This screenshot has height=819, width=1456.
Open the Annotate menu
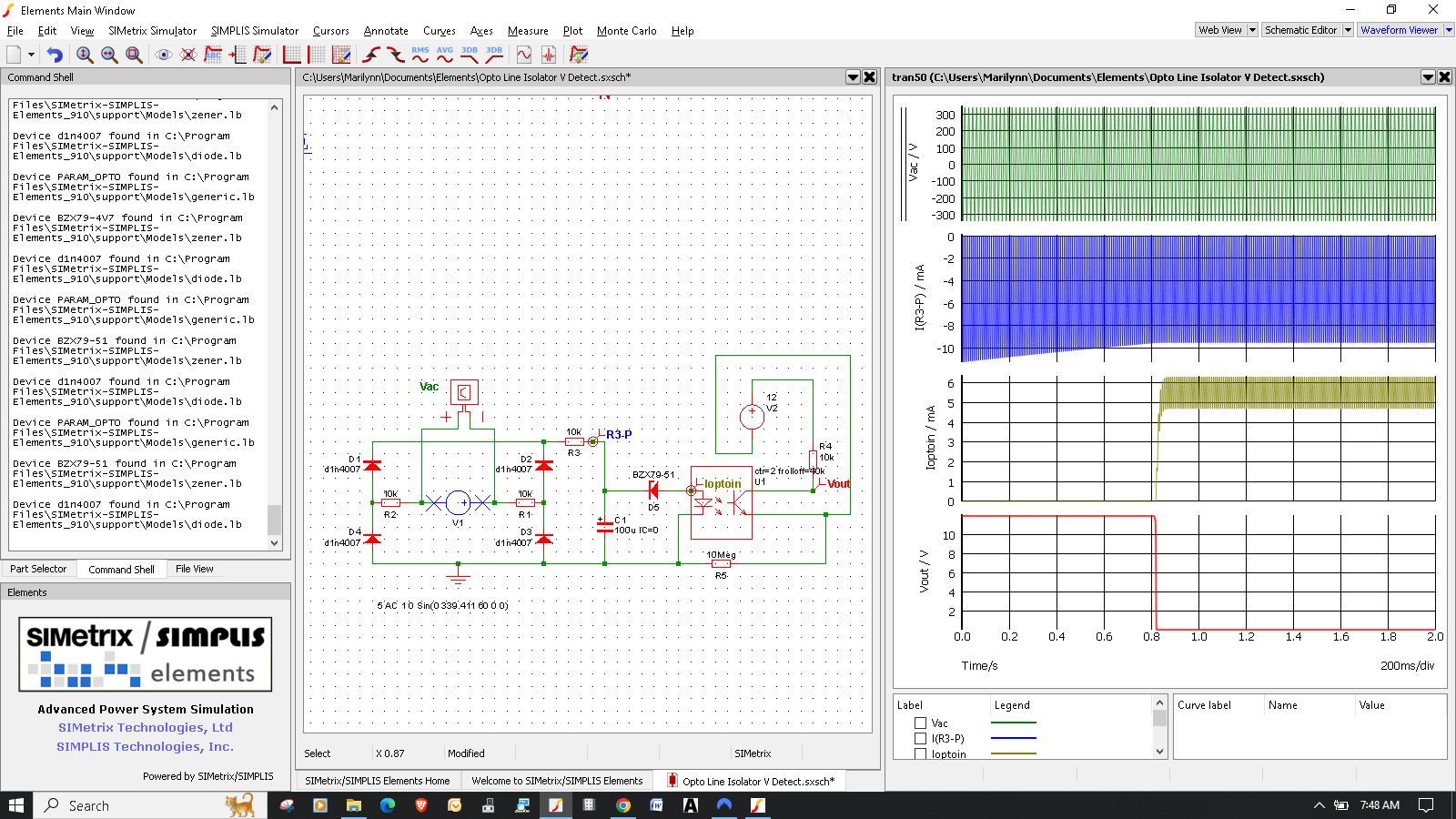tap(386, 31)
